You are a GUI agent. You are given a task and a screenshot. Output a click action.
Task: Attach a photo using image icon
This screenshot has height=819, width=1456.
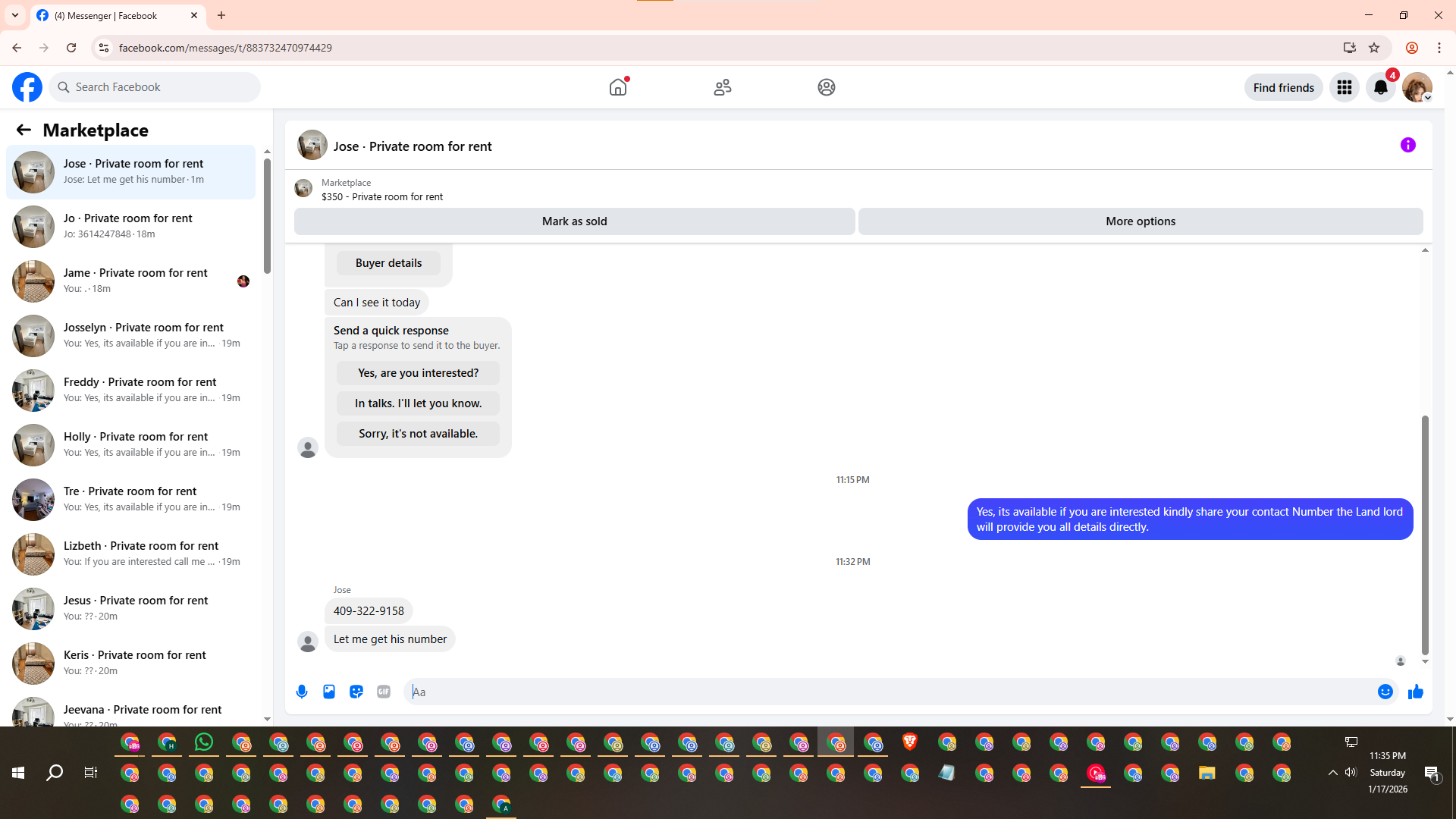tap(329, 692)
